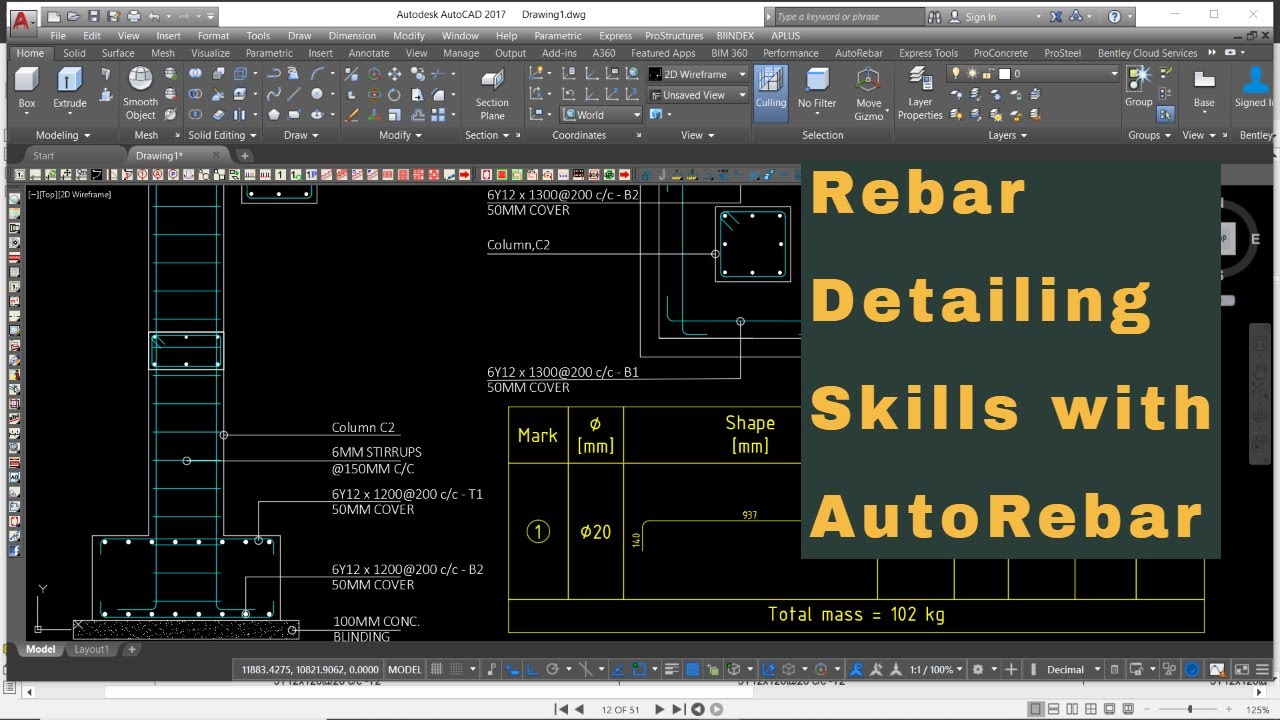Click the layer 0 white color swatch

1004,74
